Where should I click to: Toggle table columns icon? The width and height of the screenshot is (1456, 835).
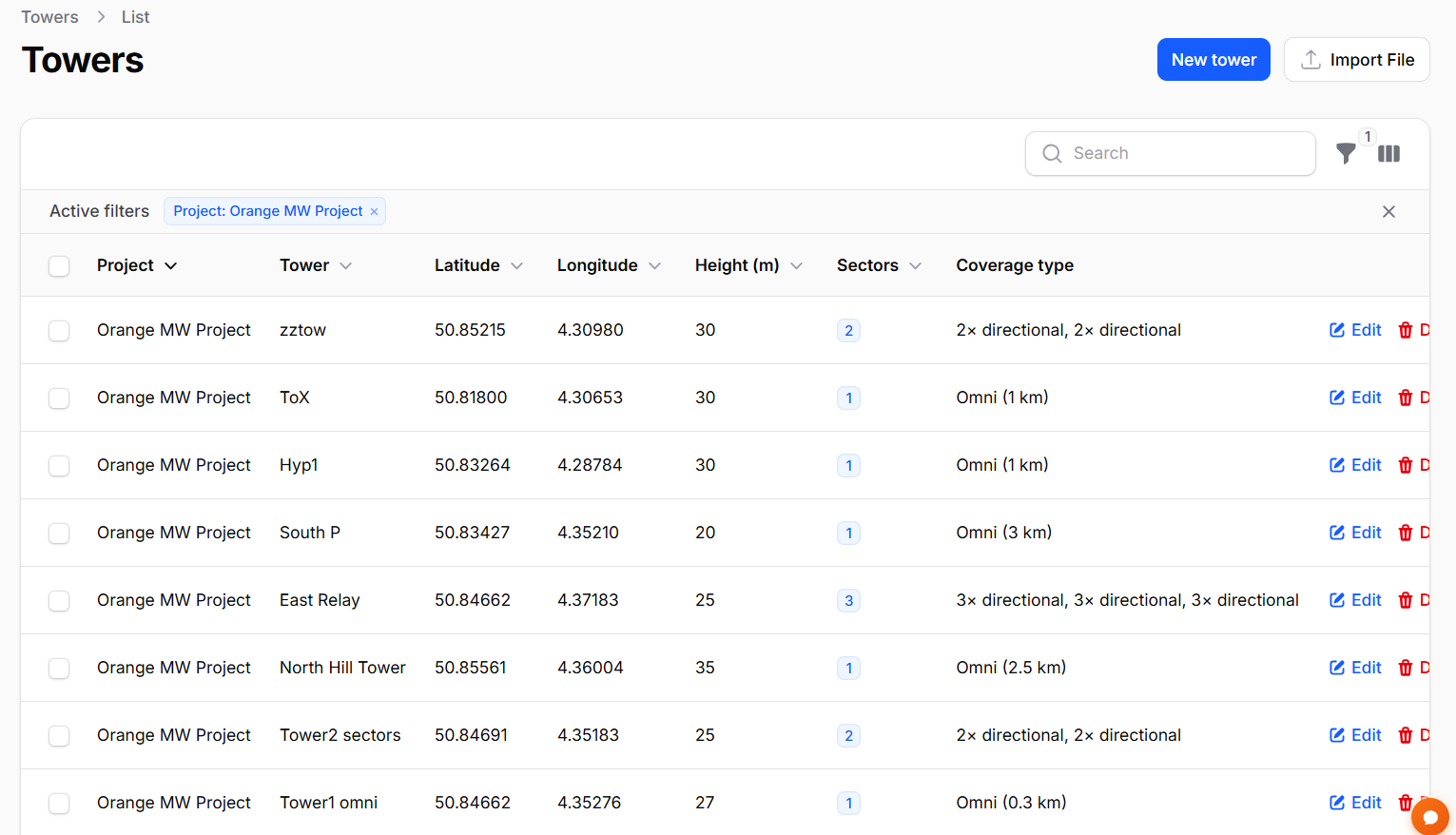pyautogui.click(x=1388, y=153)
